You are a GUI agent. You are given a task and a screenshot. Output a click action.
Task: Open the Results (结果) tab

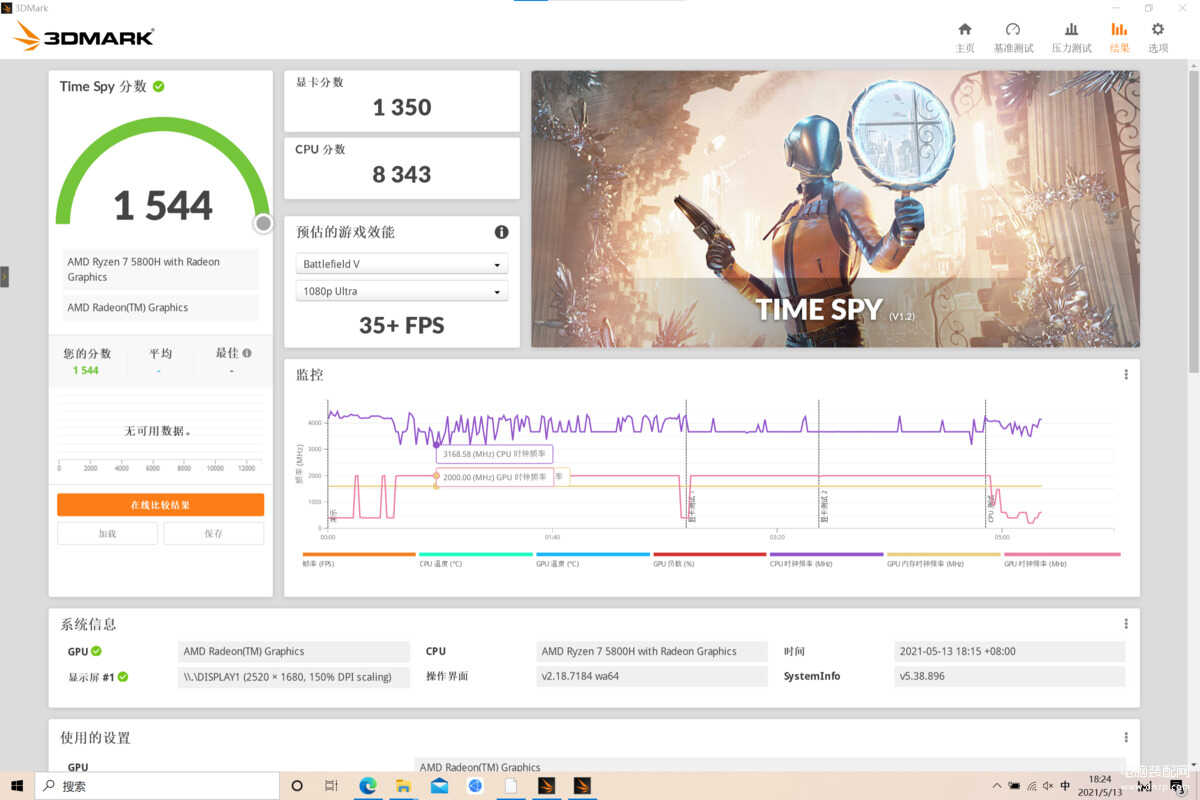tap(1119, 38)
